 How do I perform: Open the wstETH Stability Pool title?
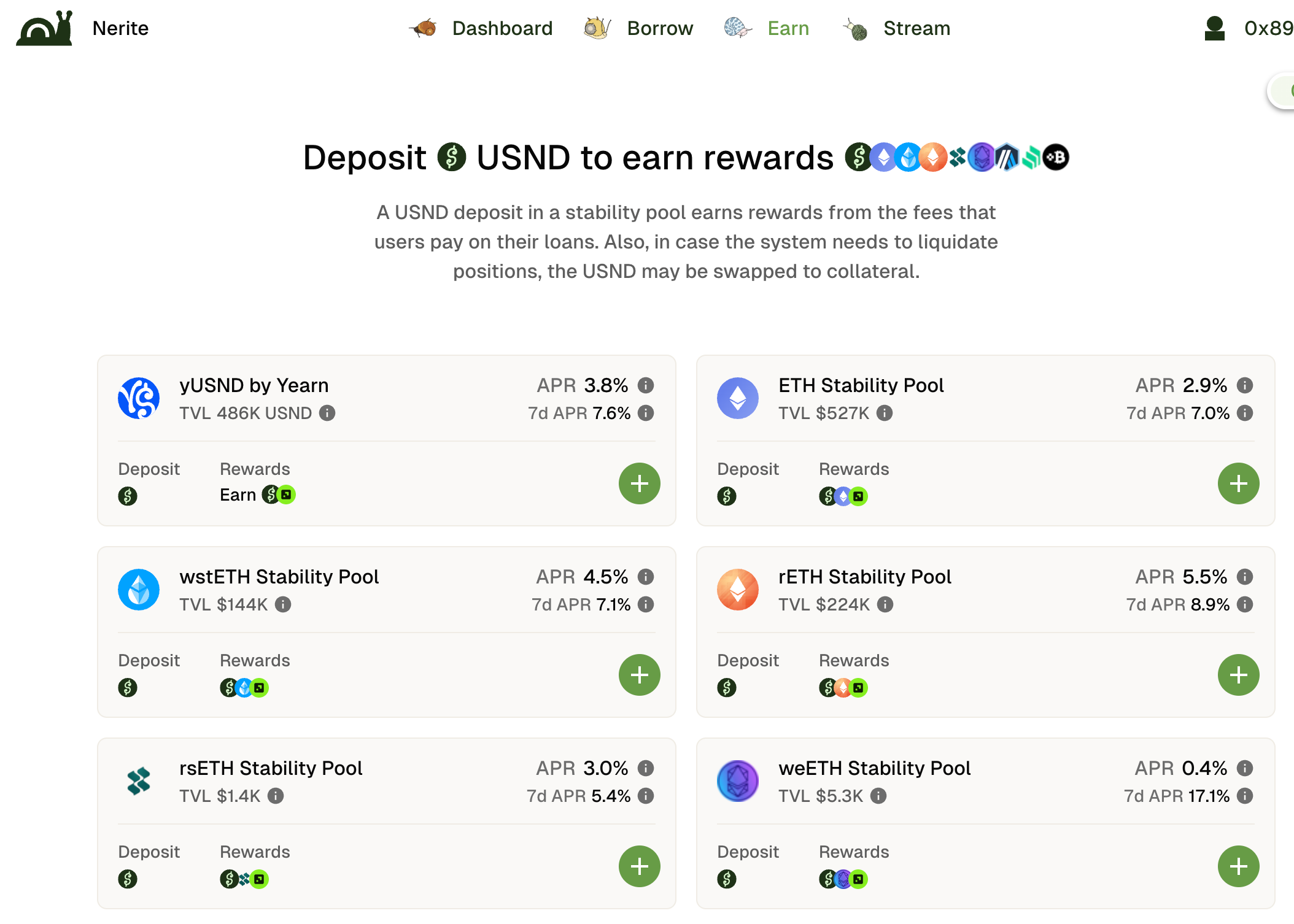point(279,577)
